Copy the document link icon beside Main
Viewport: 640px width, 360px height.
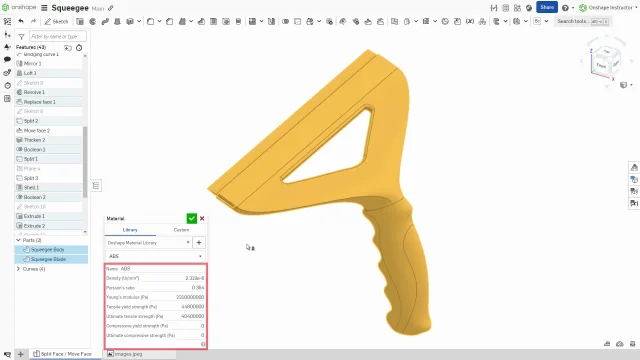click(x=111, y=8)
